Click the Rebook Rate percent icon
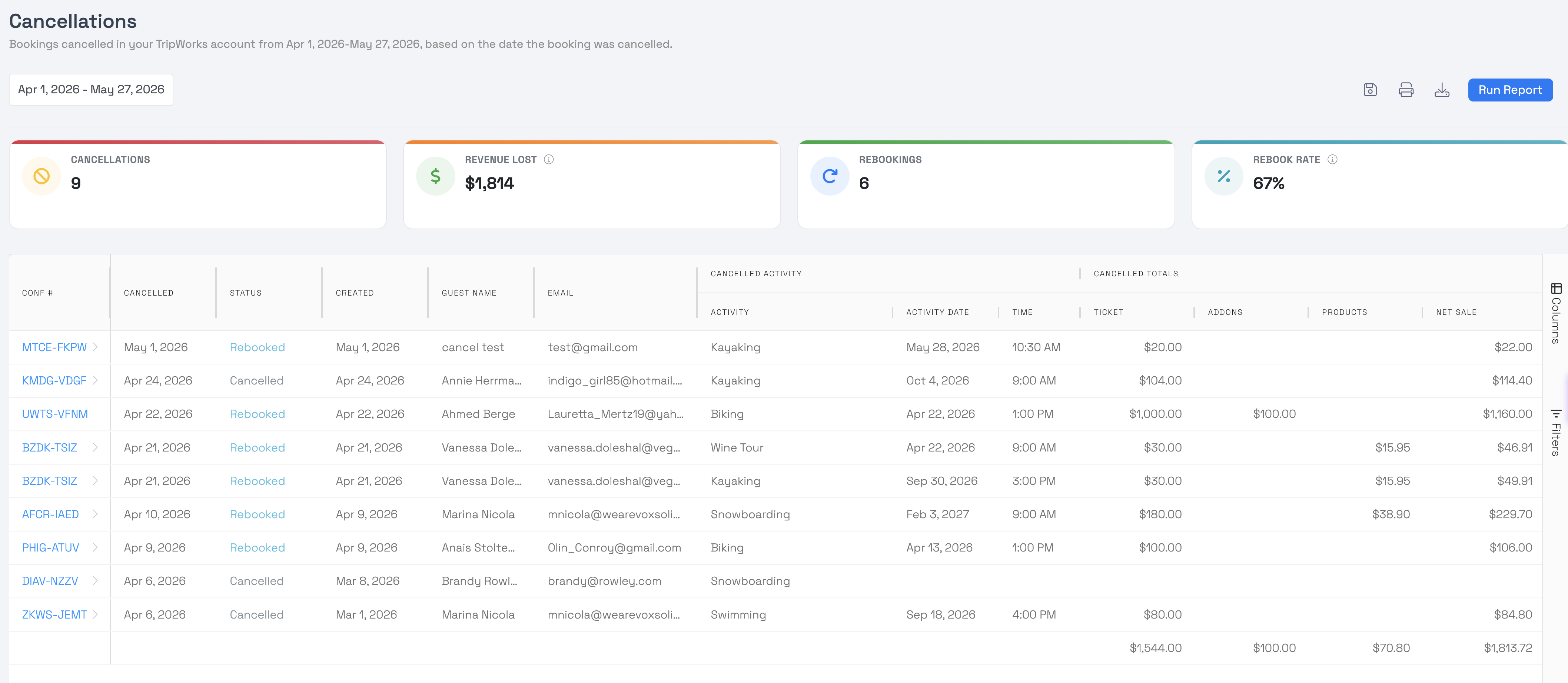Image resolution: width=1568 pixels, height=683 pixels. (1223, 176)
